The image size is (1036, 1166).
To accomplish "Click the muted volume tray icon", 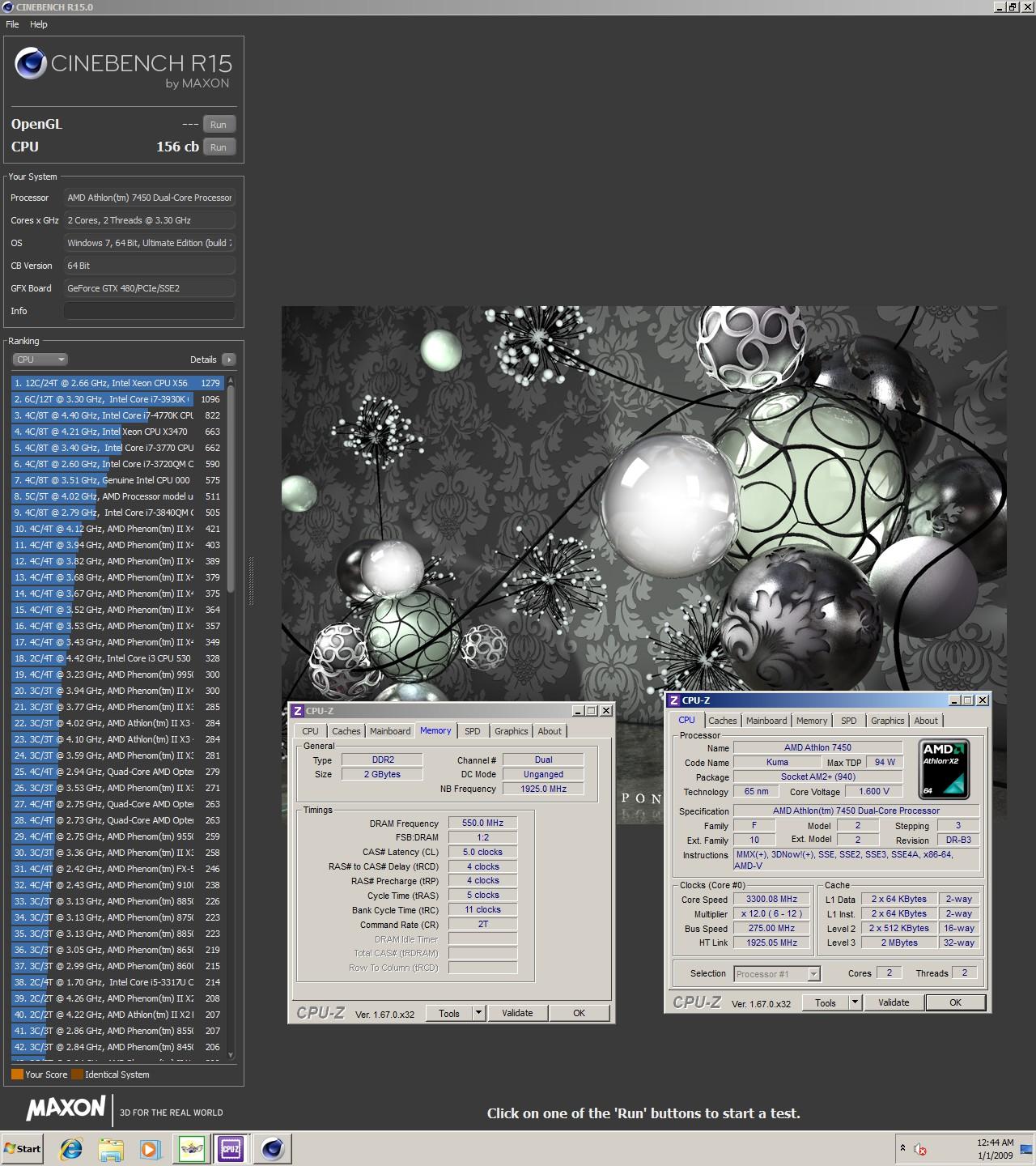I will (920, 1149).
